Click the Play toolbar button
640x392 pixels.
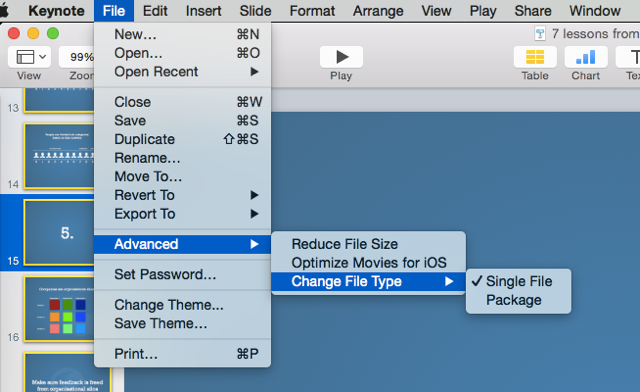pos(341,57)
